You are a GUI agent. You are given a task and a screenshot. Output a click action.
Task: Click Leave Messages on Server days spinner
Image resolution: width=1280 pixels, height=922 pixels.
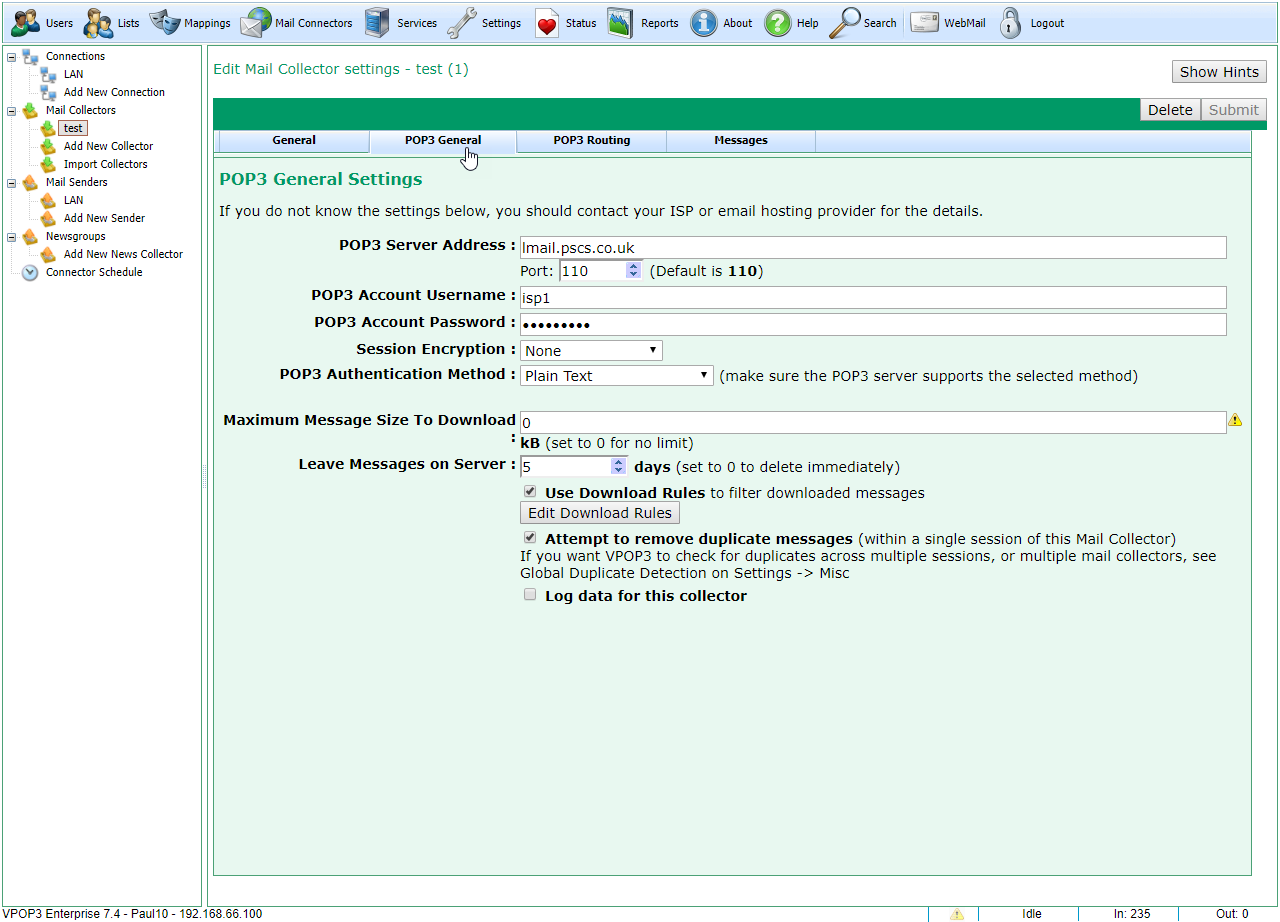point(618,466)
